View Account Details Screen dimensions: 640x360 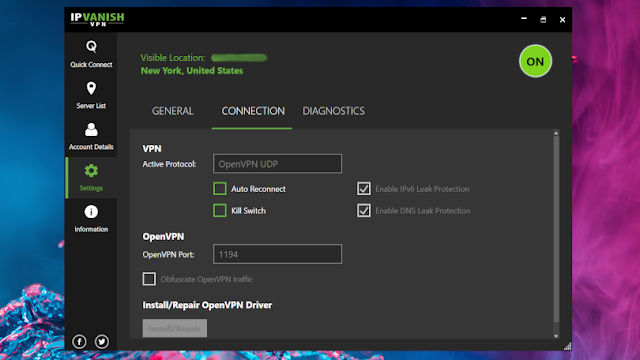point(91,136)
